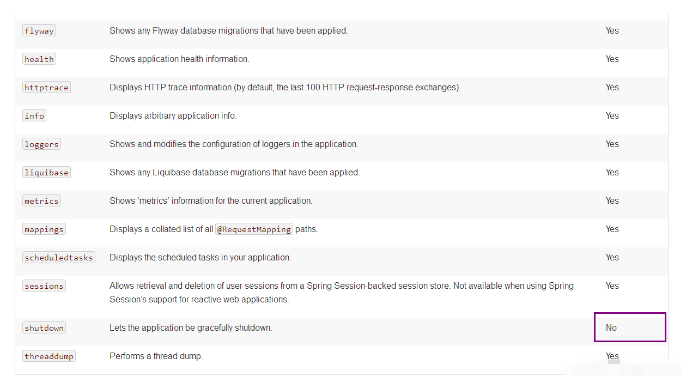The height and width of the screenshot is (386, 682).
Task: Select the threaddump endpoint ID
Action: (49, 356)
